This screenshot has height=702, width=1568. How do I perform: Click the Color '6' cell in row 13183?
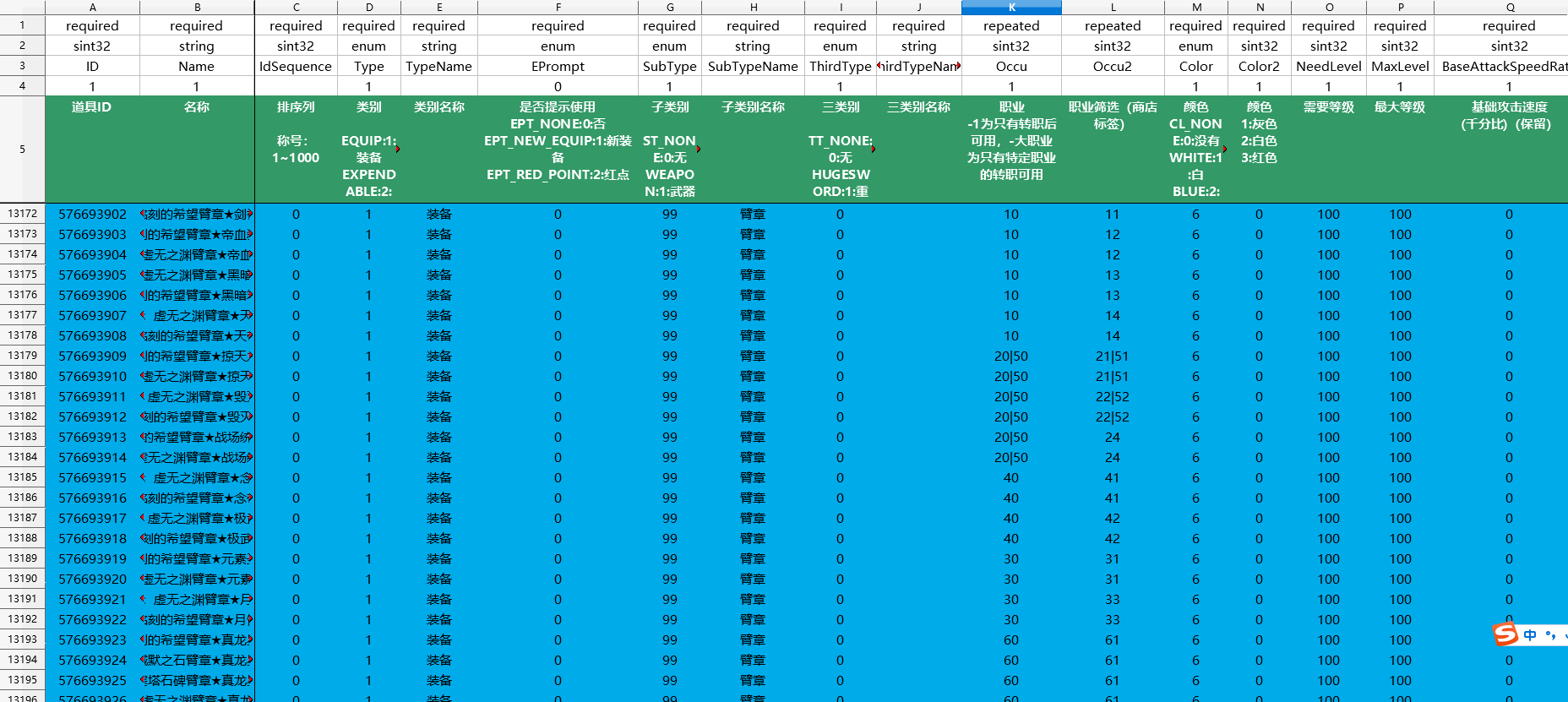[1195, 438]
